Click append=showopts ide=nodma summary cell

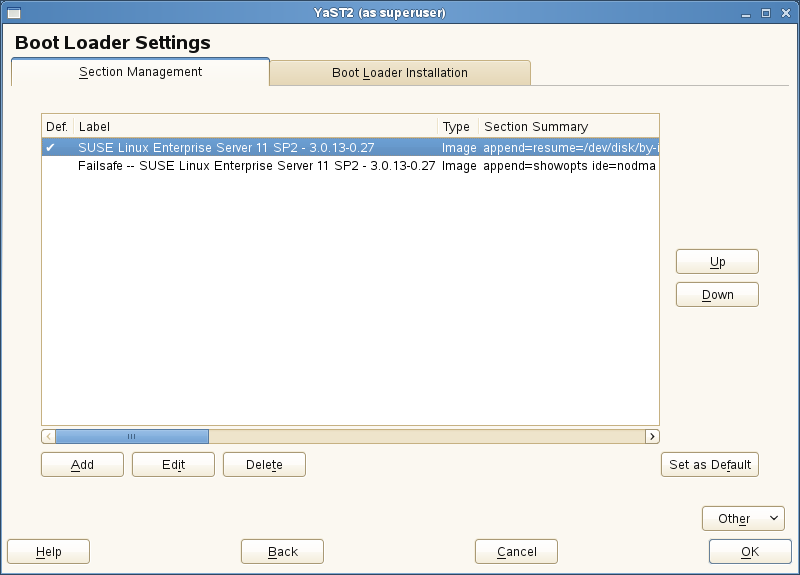pos(569,166)
